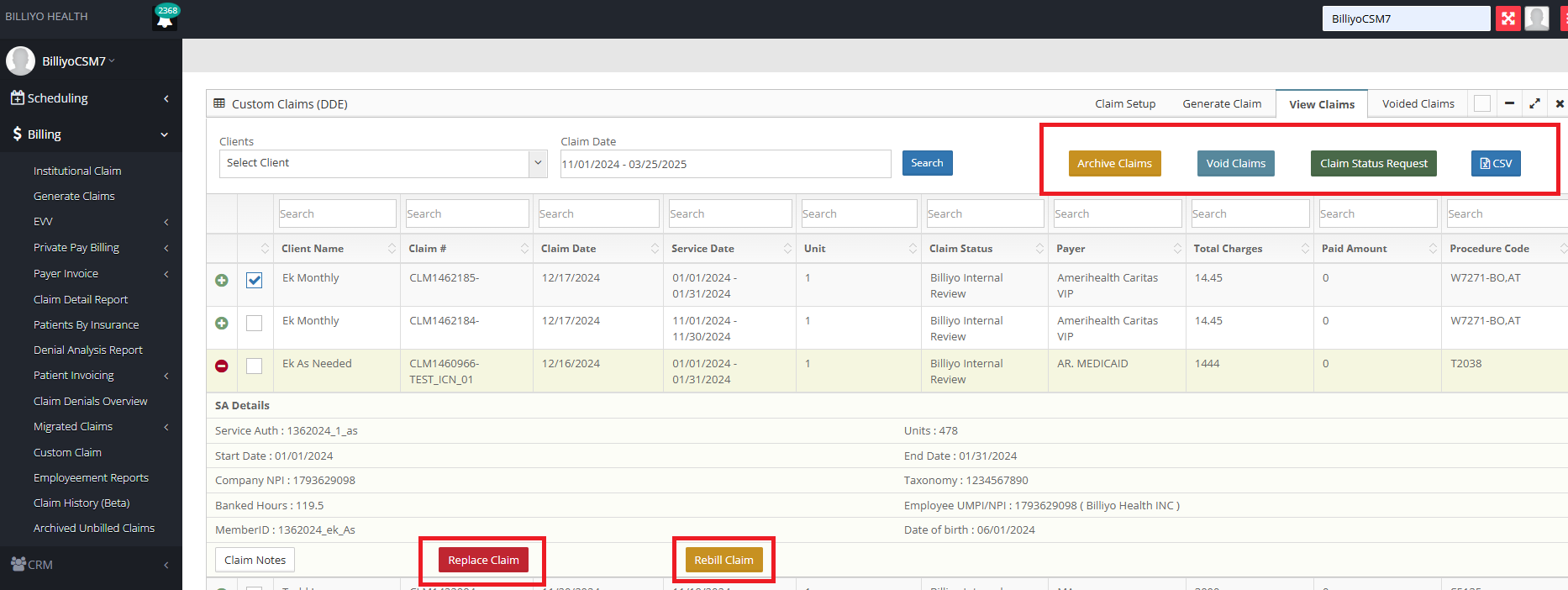Expand the Ek Monthly CLM1462185 row details
Screen dimensions: 1568x590
pos(222,280)
